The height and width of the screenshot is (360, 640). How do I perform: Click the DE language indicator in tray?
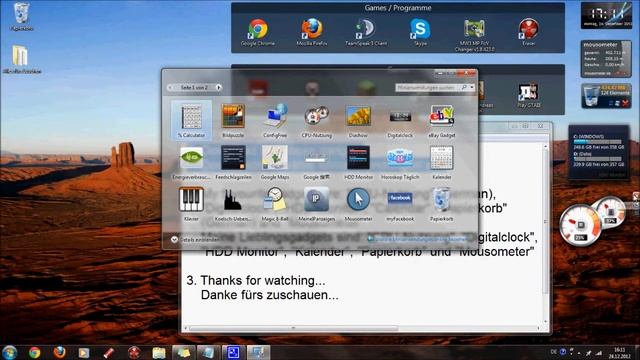pyautogui.click(x=553, y=352)
